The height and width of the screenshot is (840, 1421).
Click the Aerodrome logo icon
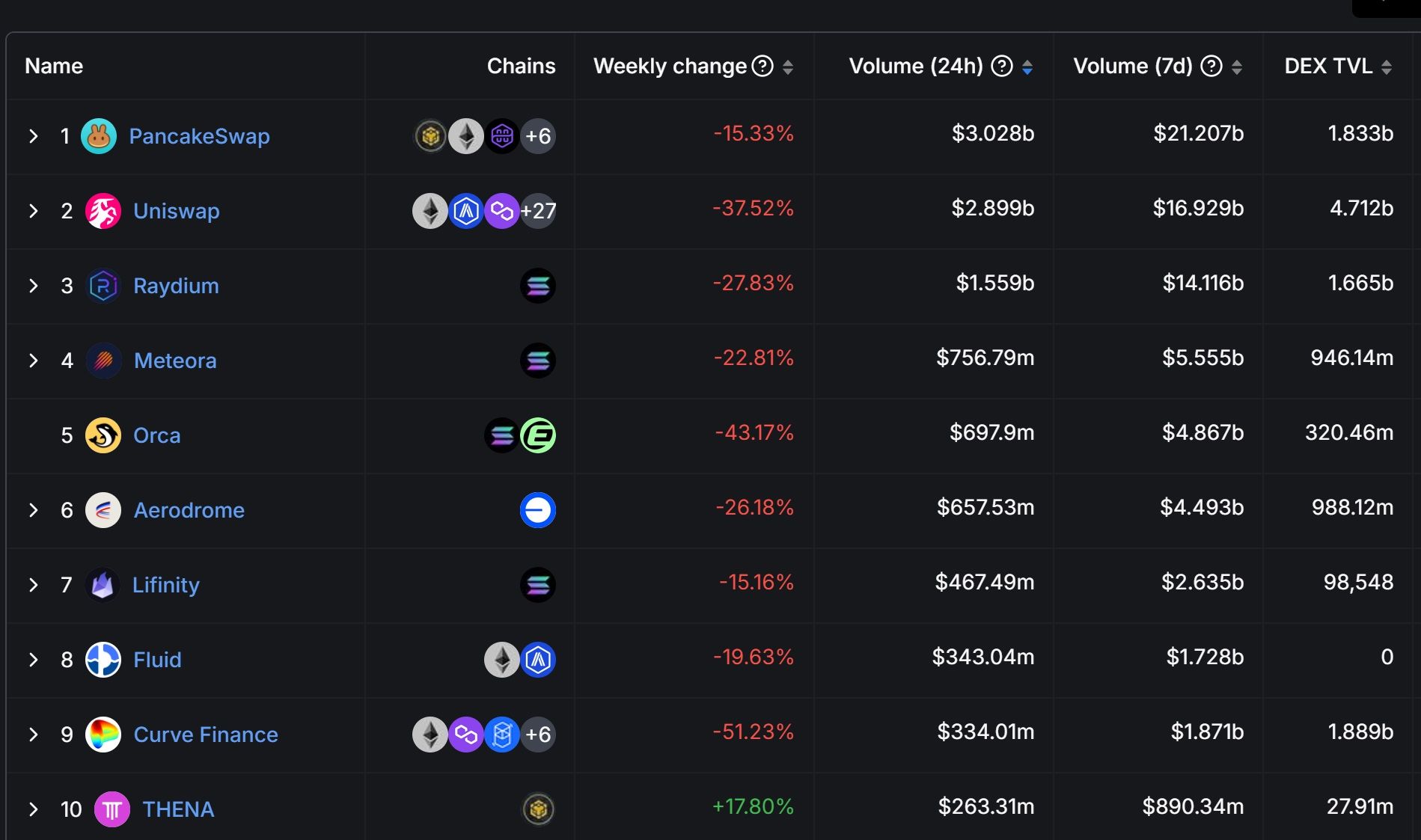103,510
